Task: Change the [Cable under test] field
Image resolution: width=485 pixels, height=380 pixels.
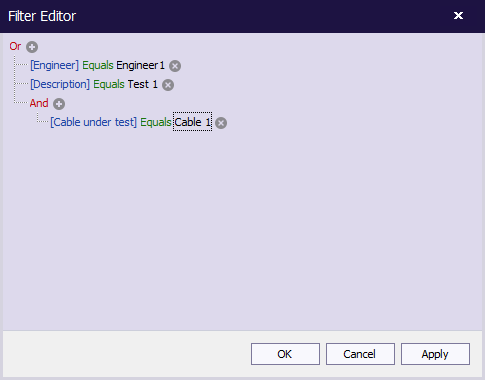Action: point(93,122)
